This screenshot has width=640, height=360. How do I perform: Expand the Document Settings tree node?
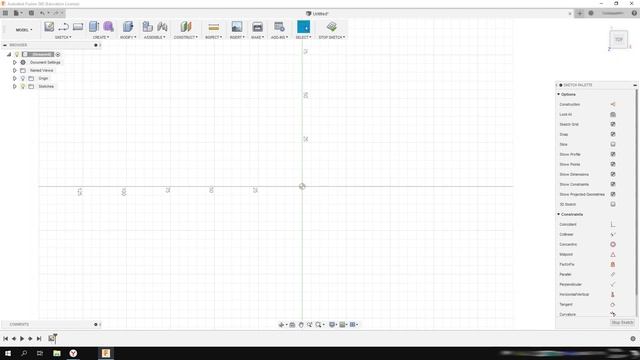point(15,62)
